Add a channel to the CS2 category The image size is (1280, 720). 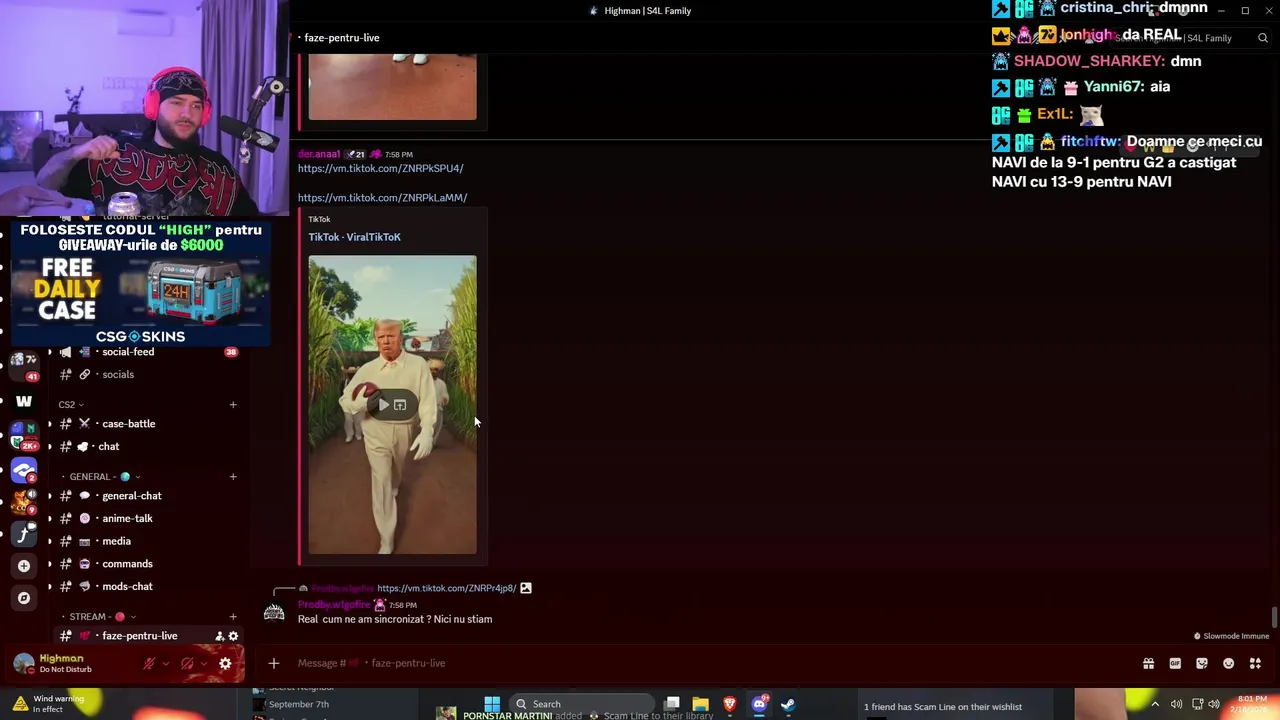233,405
